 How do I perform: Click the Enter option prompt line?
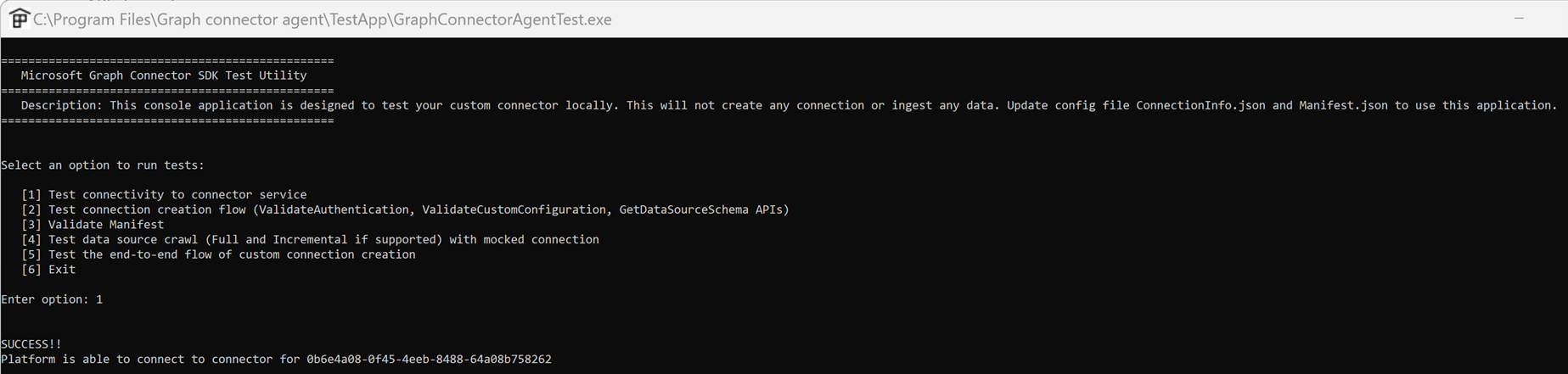point(52,299)
